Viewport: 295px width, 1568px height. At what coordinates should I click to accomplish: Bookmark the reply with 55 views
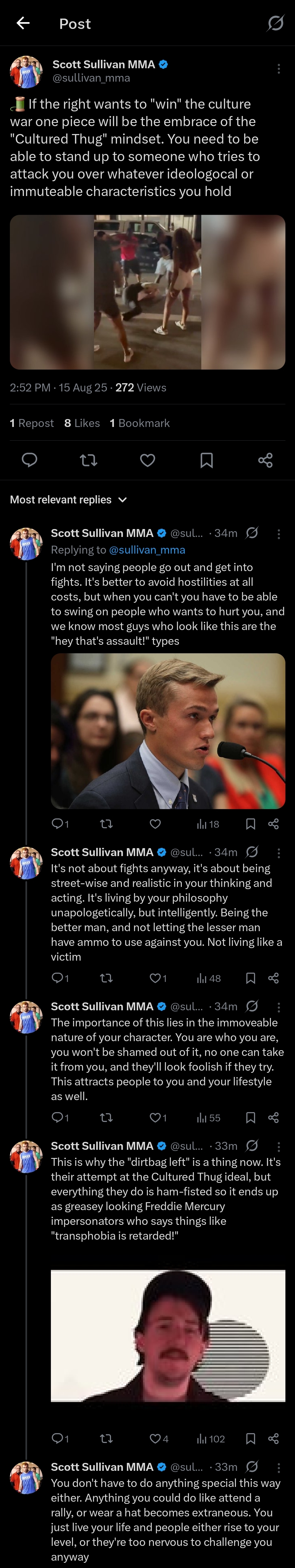(x=250, y=1118)
